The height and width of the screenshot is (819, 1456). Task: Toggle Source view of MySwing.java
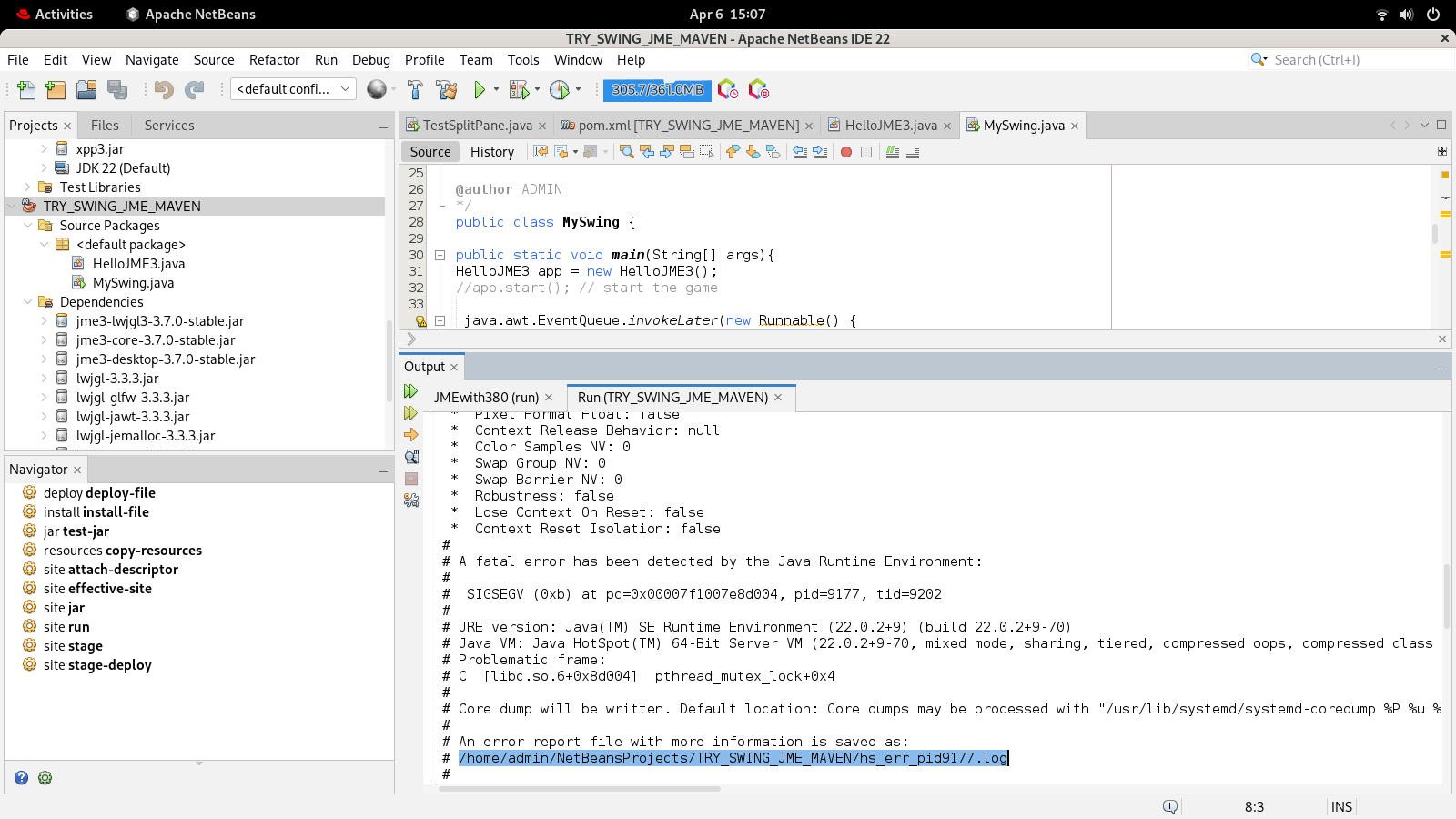(430, 152)
